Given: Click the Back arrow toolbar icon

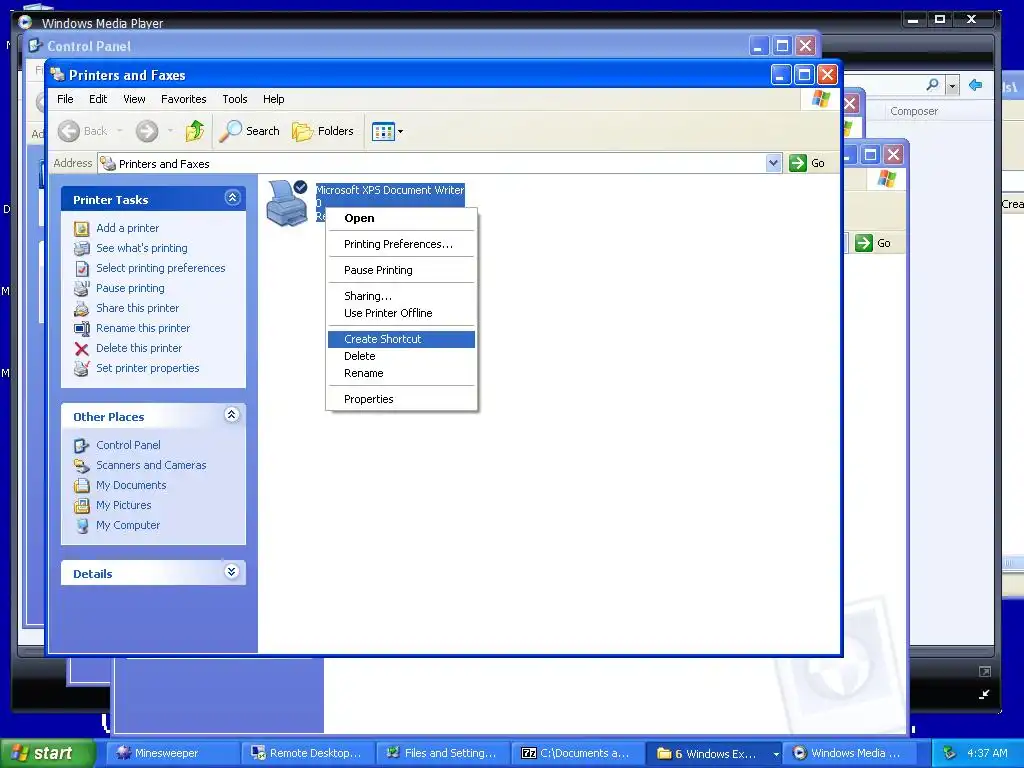Looking at the screenshot, I should pos(69,131).
